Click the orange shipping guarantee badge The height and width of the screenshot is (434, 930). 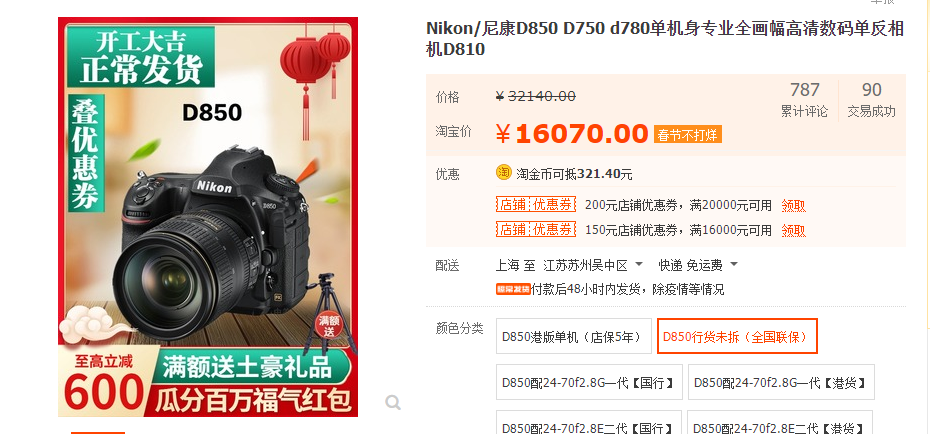point(513,289)
